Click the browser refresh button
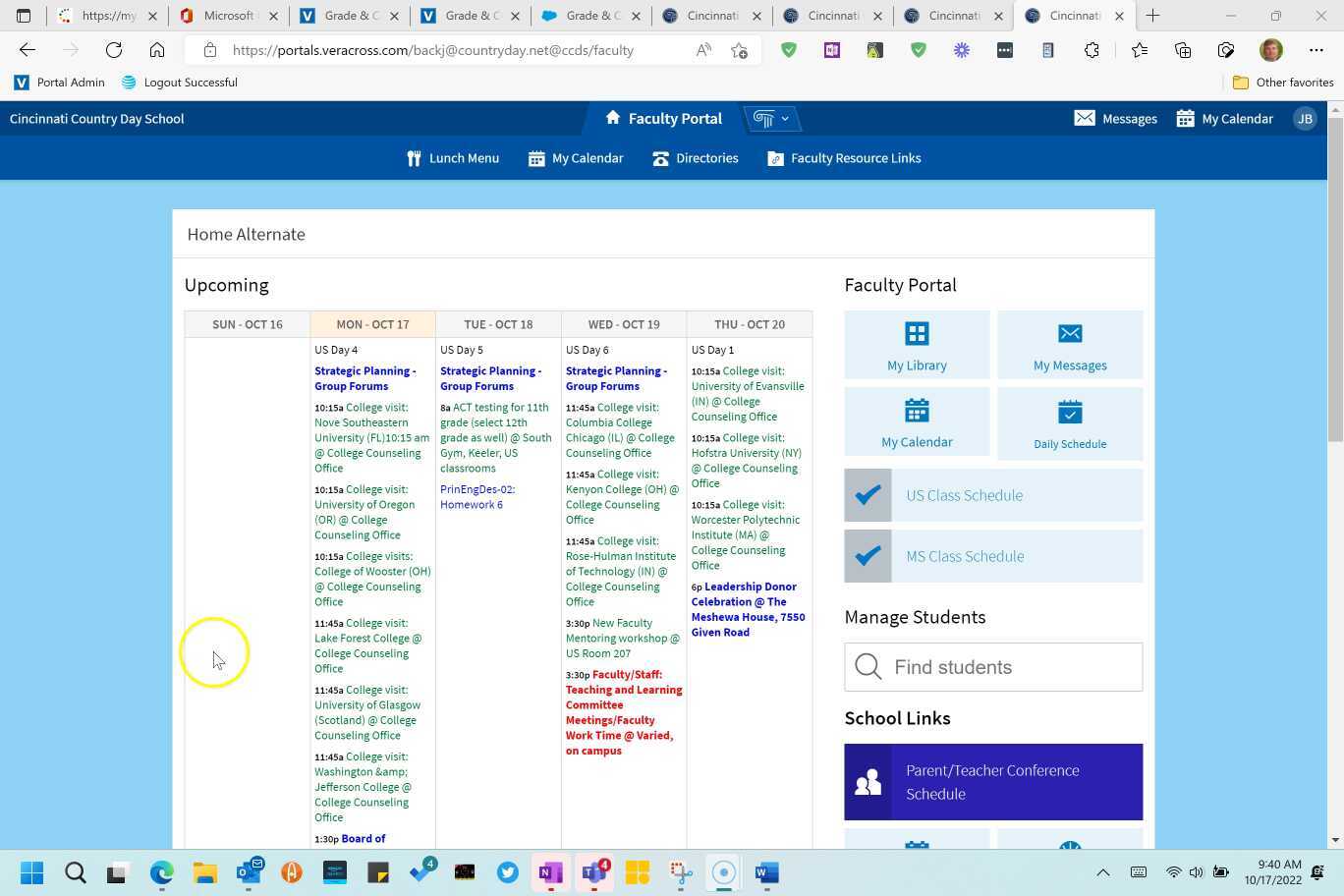The width and height of the screenshot is (1344, 896). [x=114, y=50]
